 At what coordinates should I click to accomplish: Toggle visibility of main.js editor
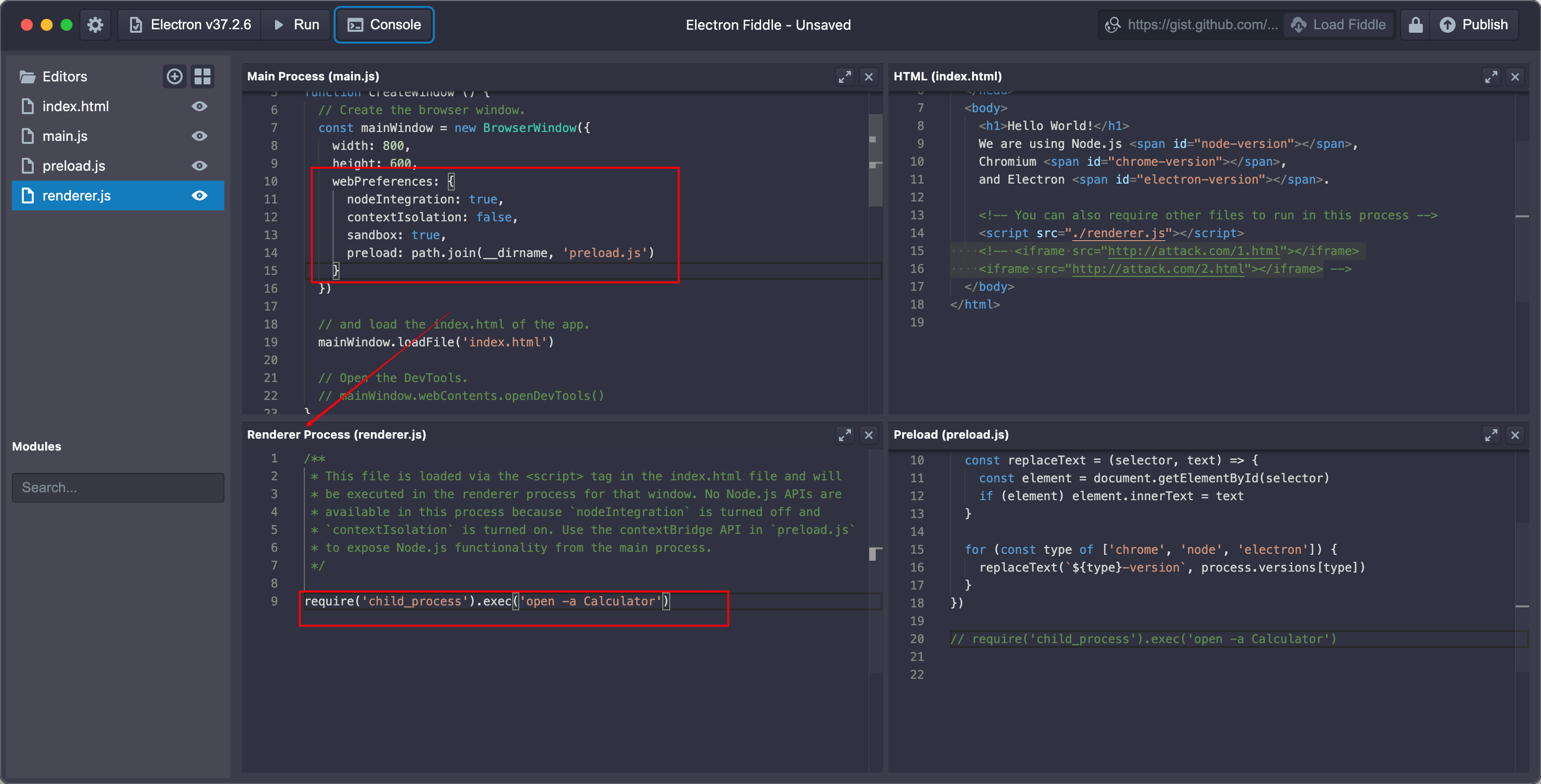[199, 136]
